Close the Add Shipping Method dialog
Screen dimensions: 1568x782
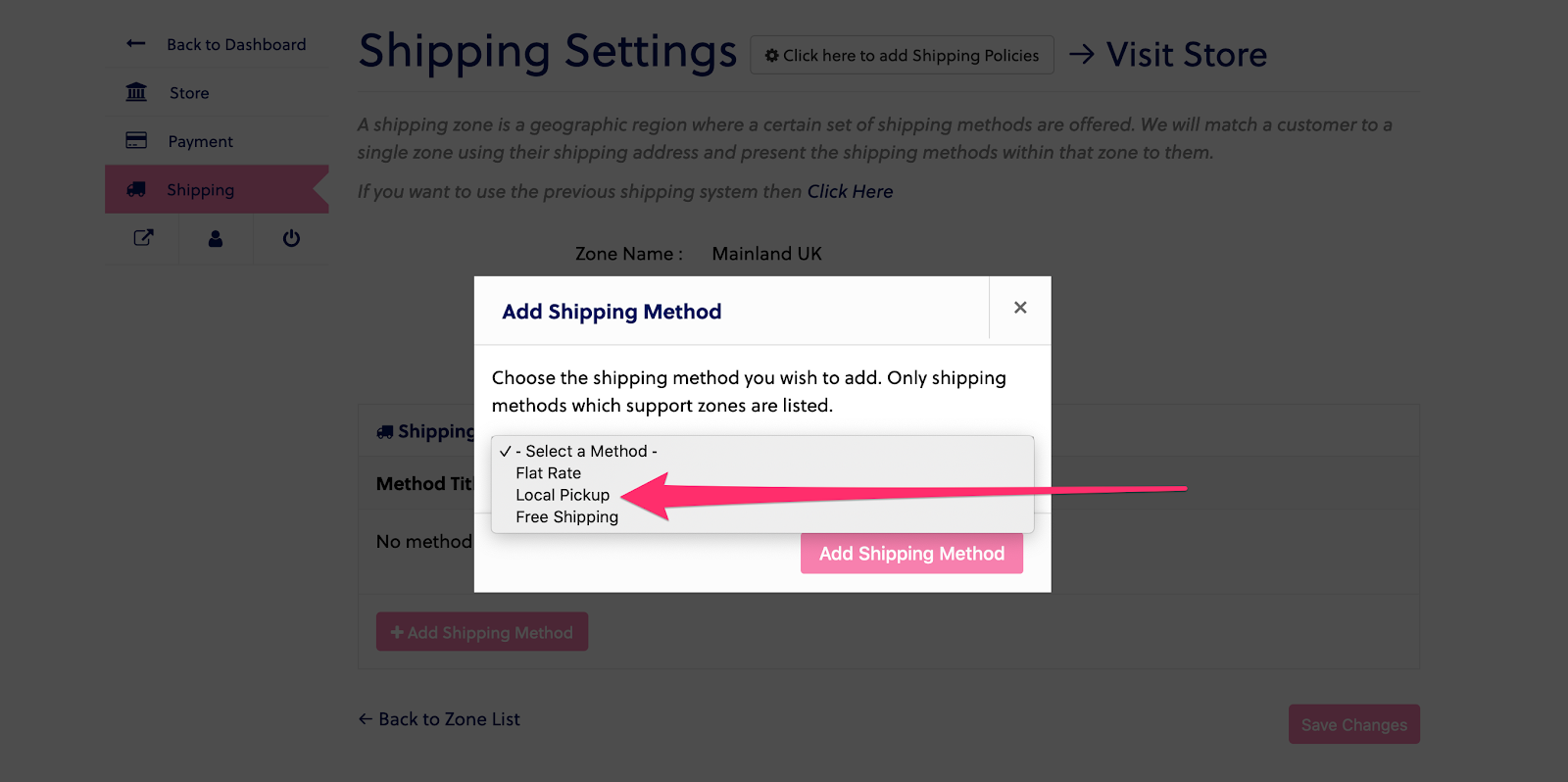[x=1020, y=308]
